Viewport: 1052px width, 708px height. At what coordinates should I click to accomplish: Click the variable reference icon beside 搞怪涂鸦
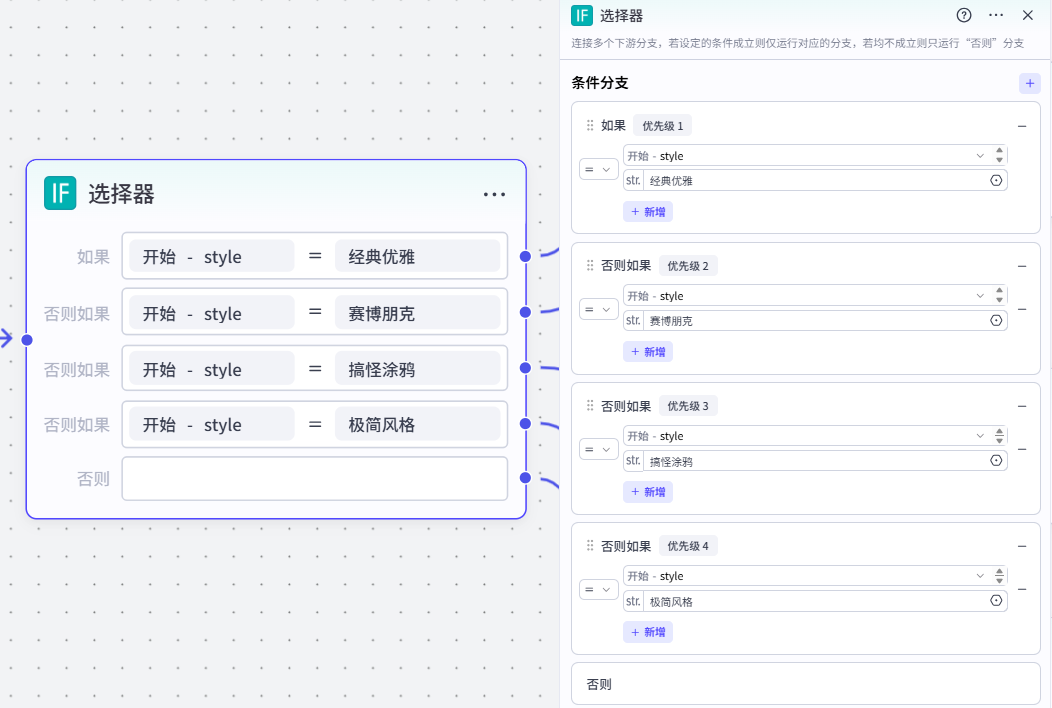996,460
